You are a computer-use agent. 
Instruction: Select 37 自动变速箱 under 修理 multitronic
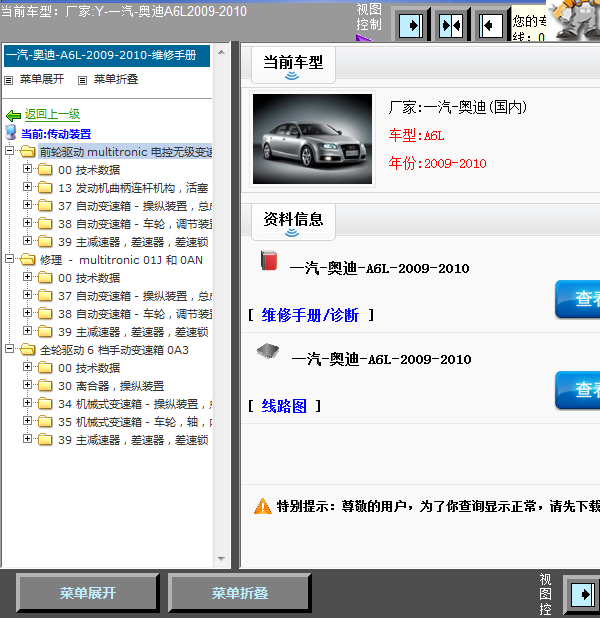pyautogui.click(x=135, y=296)
